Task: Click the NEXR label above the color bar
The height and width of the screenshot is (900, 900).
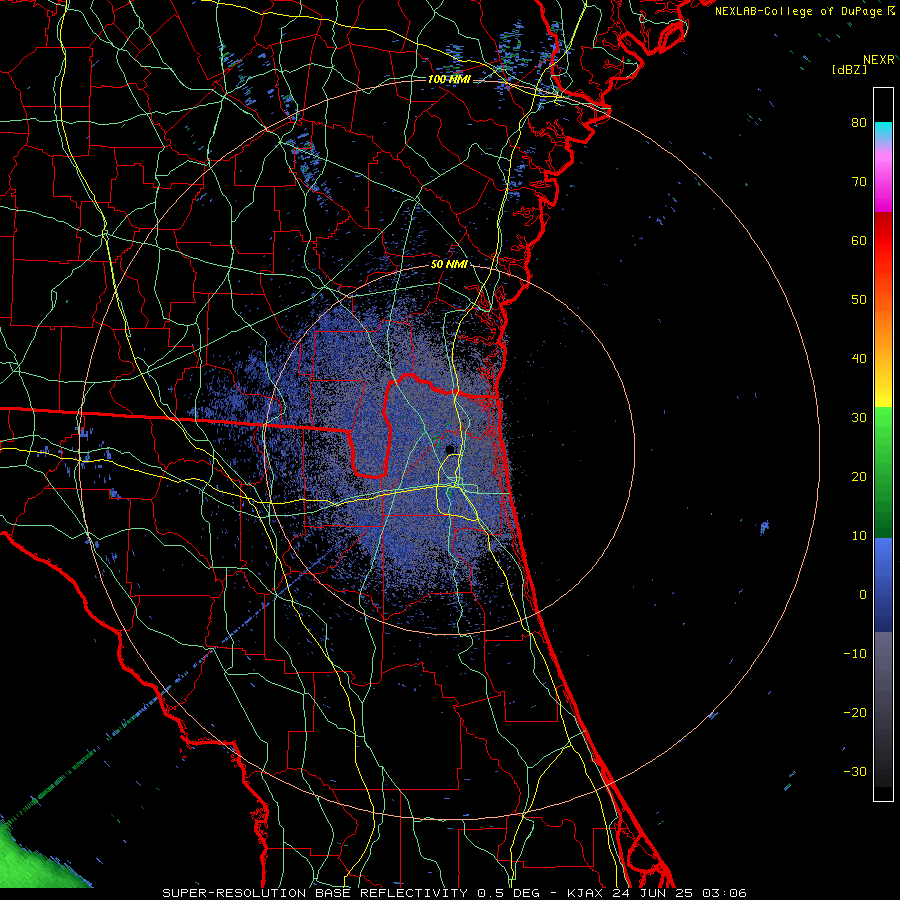Action: click(x=879, y=60)
